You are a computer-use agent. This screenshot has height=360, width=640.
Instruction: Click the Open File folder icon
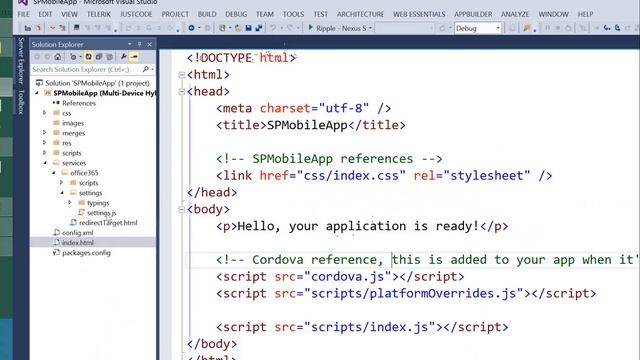(238, 28)
